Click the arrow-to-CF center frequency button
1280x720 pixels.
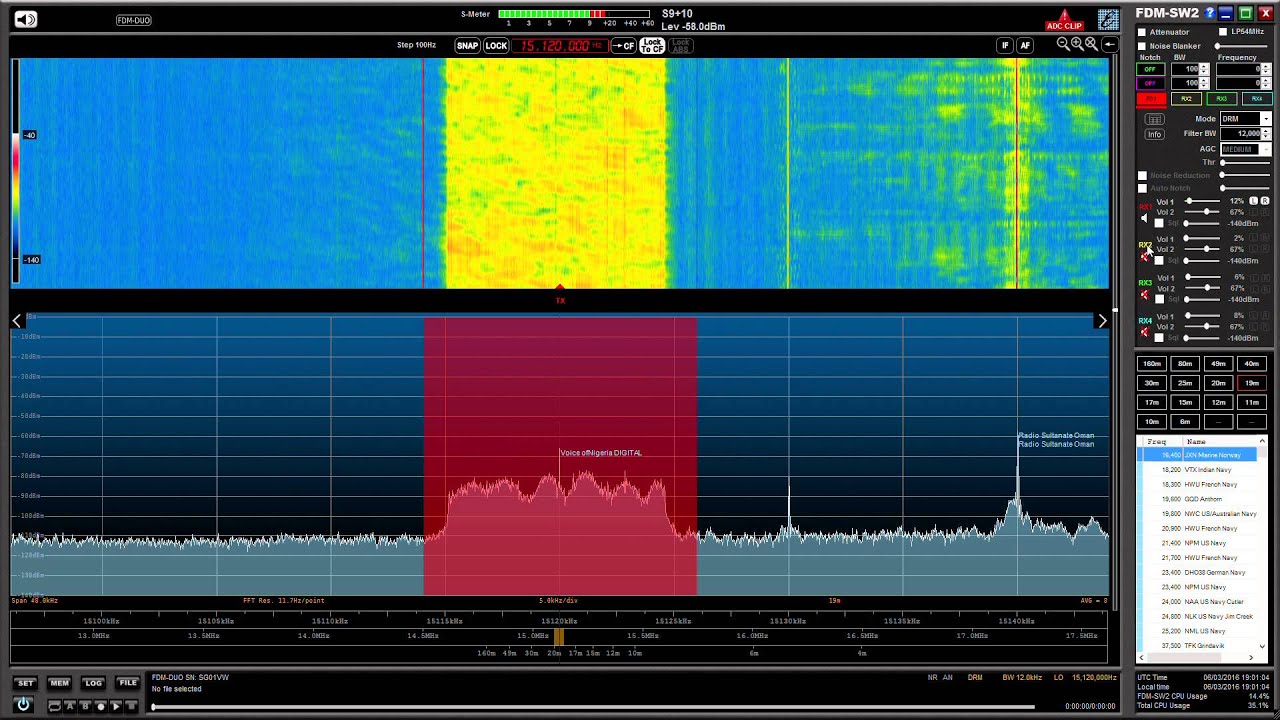pyautogui.click(x=624, y=46)
